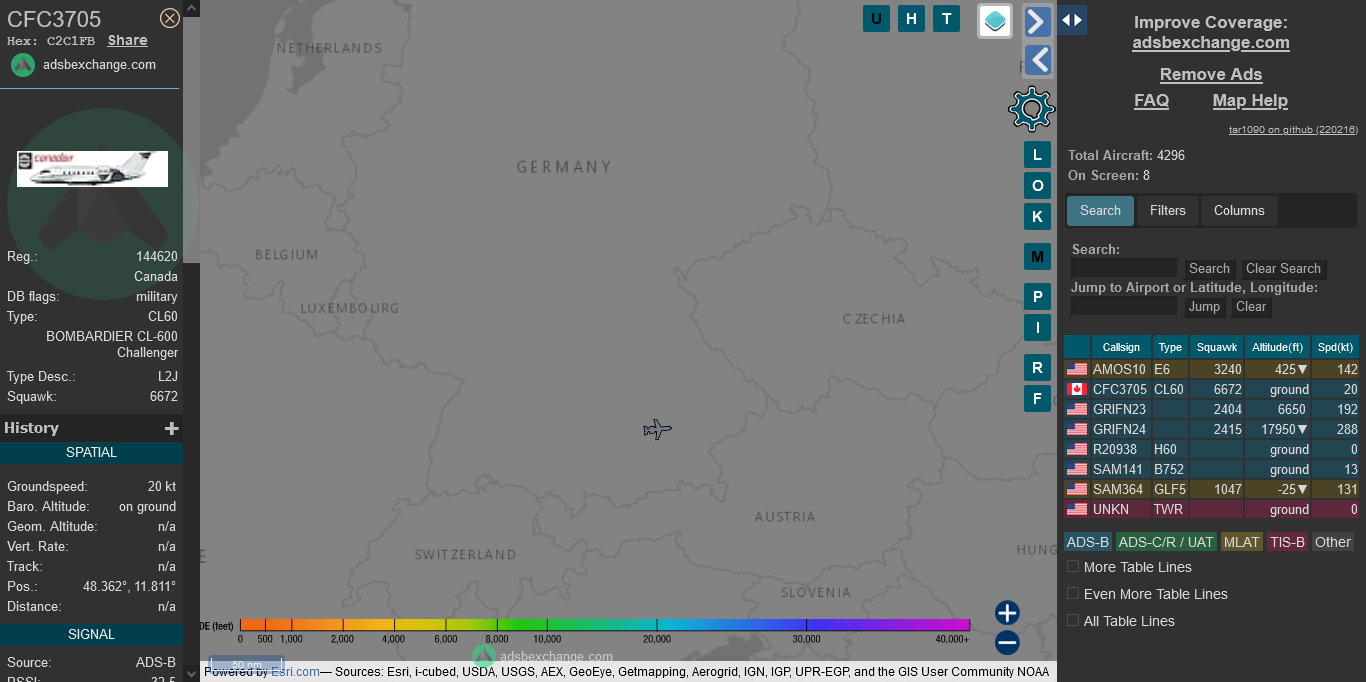Viewport: 1366px width, 682px height.
Task: Click the Remove Ads link
Action: point(1211,75)
